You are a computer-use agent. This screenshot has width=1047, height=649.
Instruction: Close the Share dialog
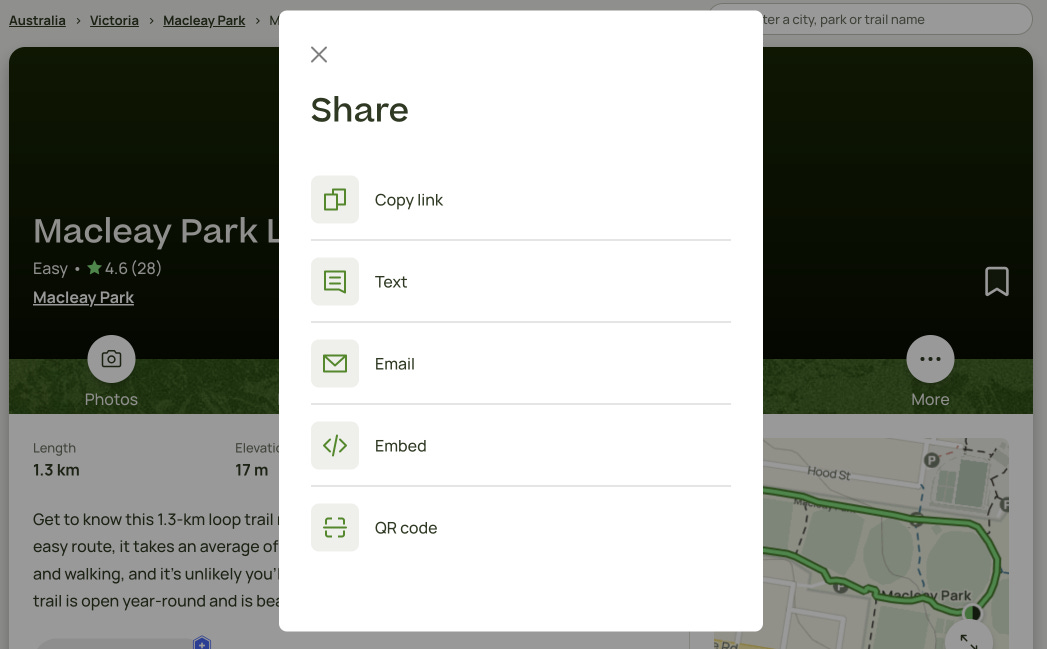click(318, 54)
